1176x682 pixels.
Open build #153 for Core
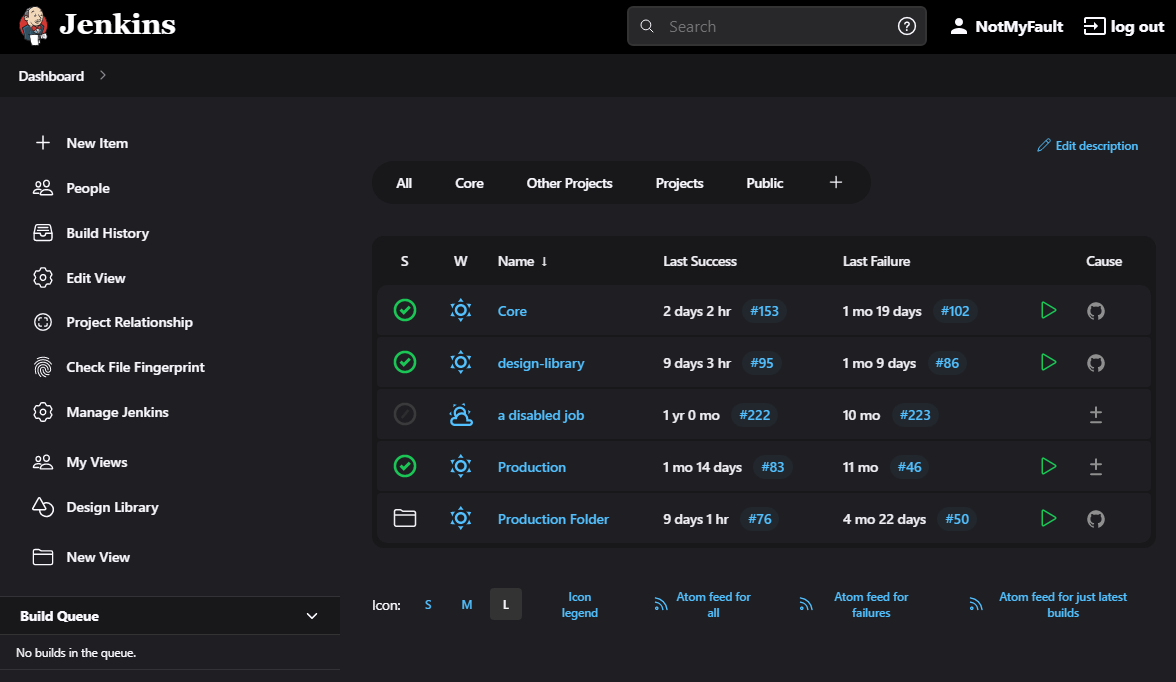(x=764, y=310)
